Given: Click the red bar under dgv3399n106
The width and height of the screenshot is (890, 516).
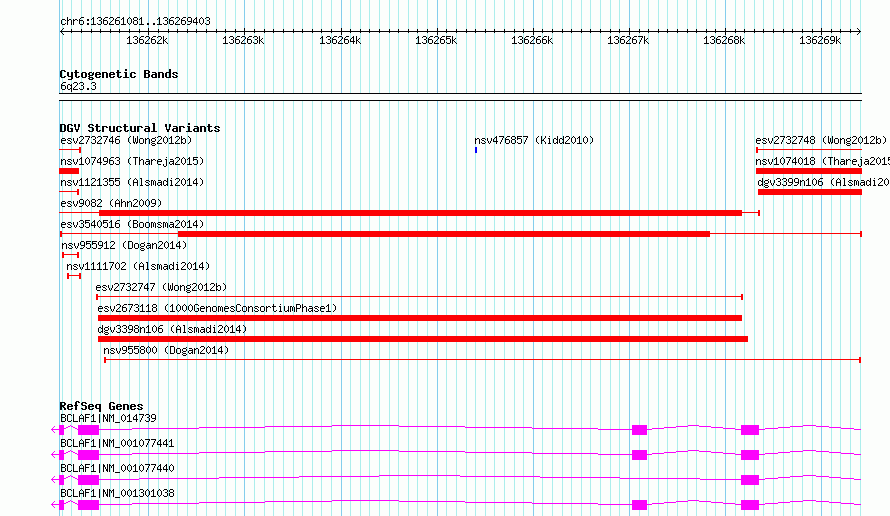Looking at the screenshot, I should coord(810,192).
